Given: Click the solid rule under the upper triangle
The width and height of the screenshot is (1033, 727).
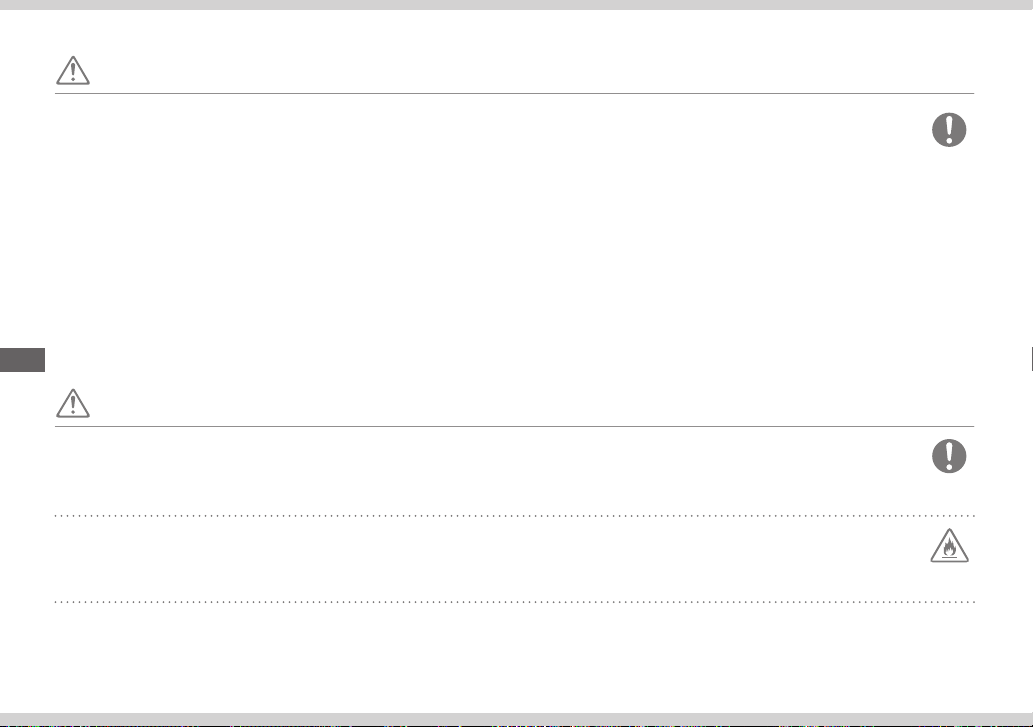Looking at the screenshot, I should pyautogui.click(x=514, y=94).
